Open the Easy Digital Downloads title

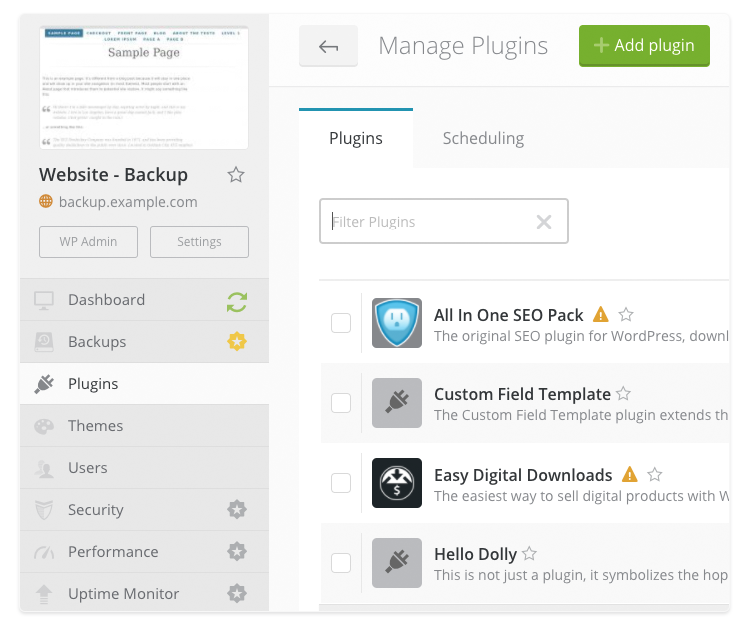pos(523,475)
